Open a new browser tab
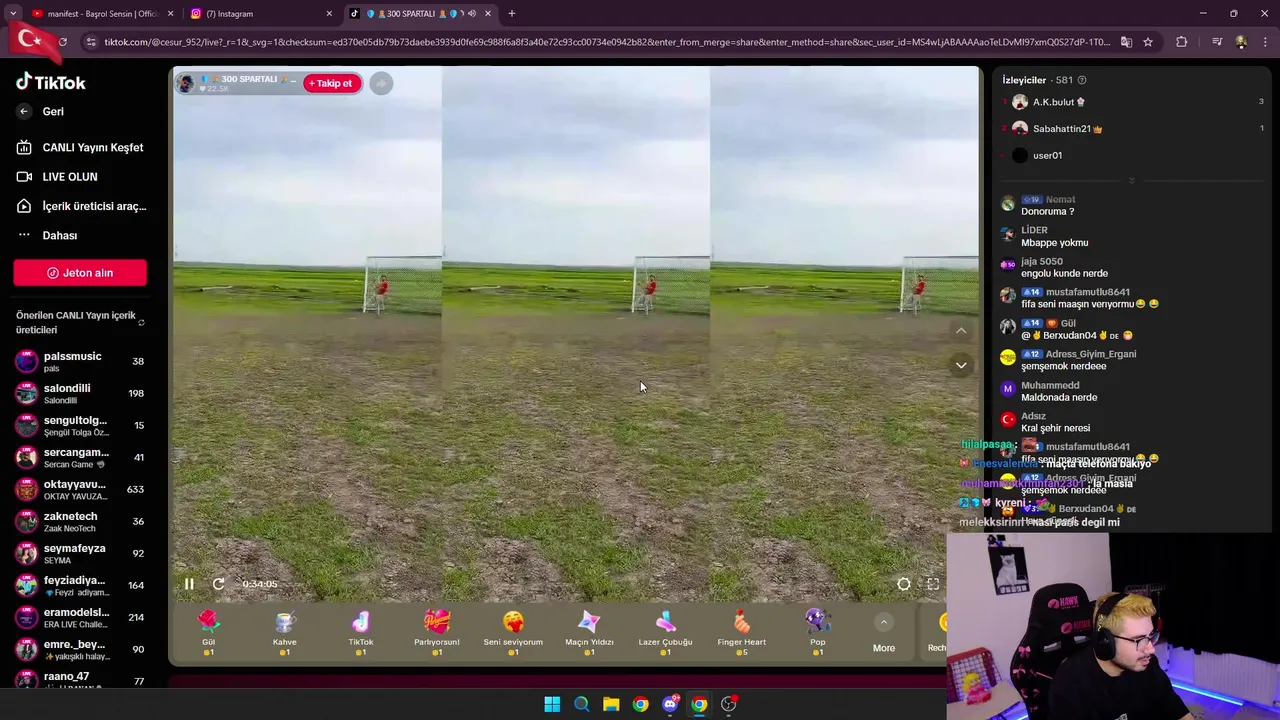Image resolution: width=1280 pixels, height=720 pixels. [x=512, y=14]
